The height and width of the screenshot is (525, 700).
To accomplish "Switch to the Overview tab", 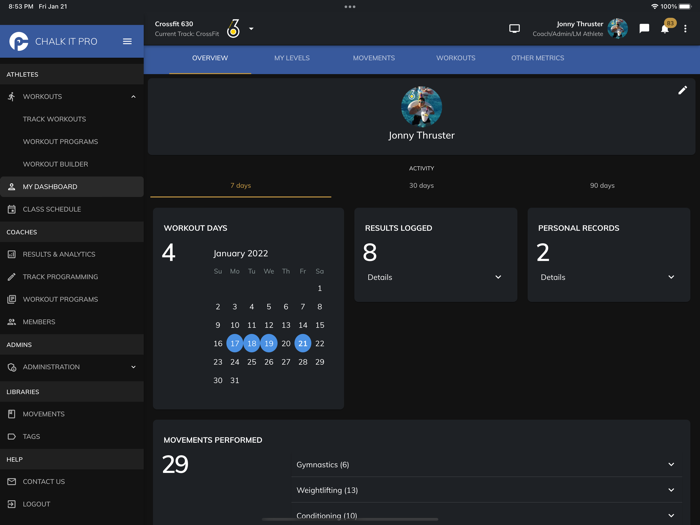I will (x=210, y=58).
